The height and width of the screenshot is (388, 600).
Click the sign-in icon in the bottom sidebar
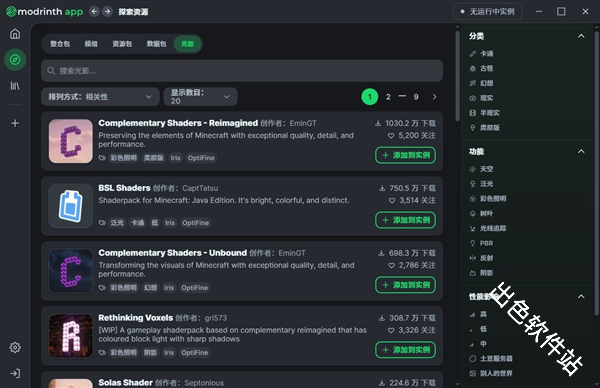15,373
